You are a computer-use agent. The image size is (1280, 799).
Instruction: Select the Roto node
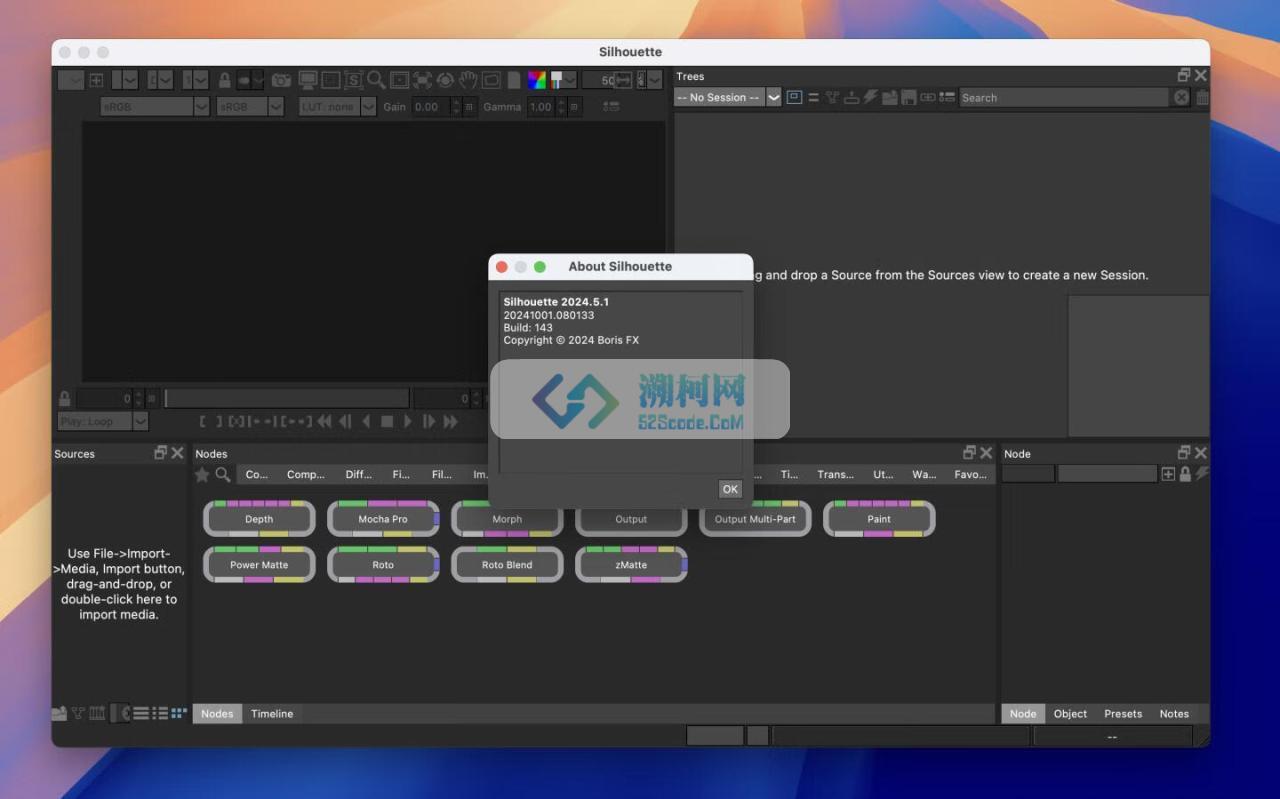point(383,565)
